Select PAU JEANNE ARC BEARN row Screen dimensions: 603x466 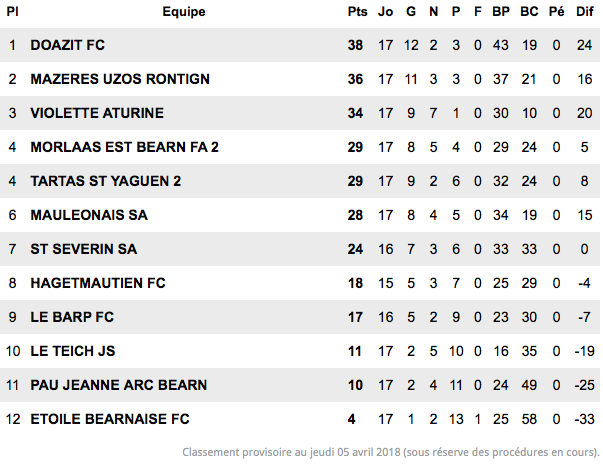tap(300, 385)
